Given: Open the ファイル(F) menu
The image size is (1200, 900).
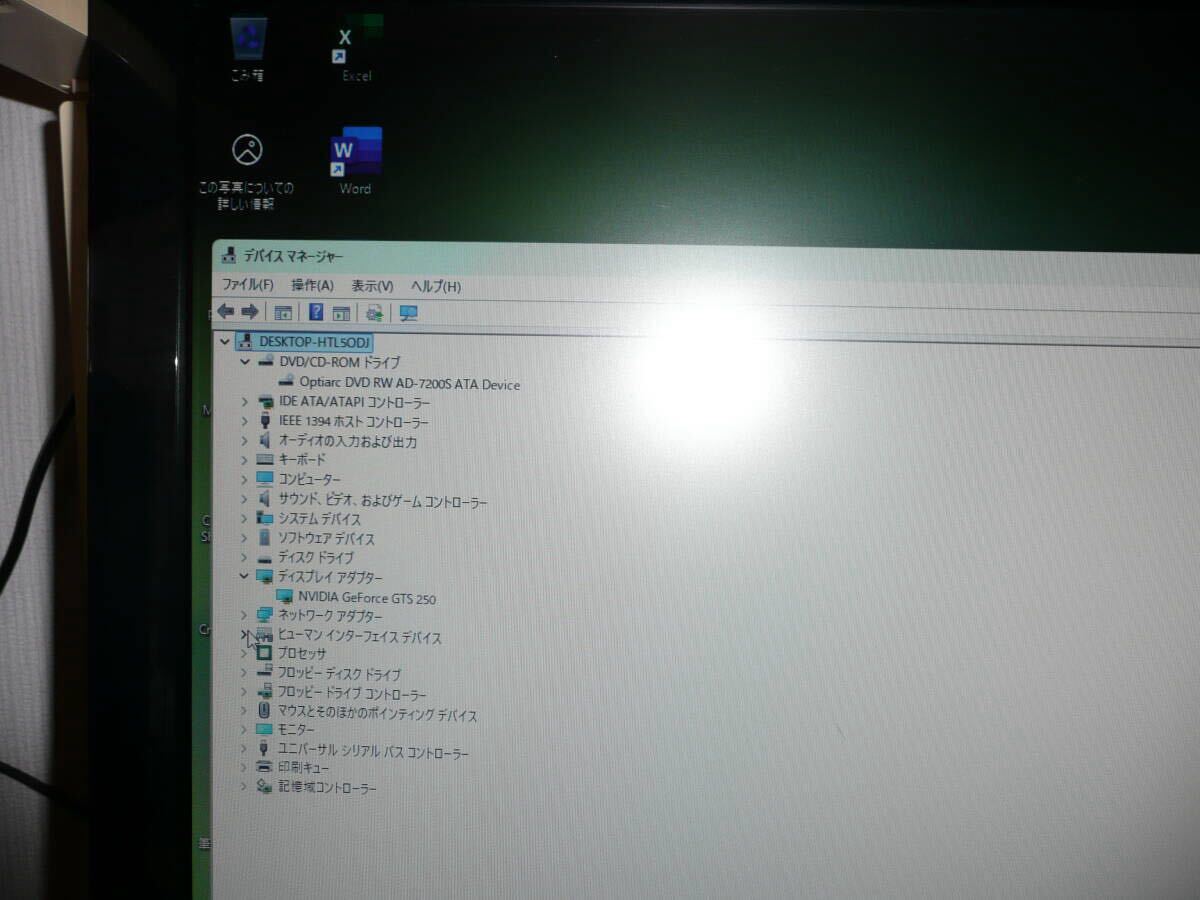Looking at the screenshot, I should tap(247, 286).
